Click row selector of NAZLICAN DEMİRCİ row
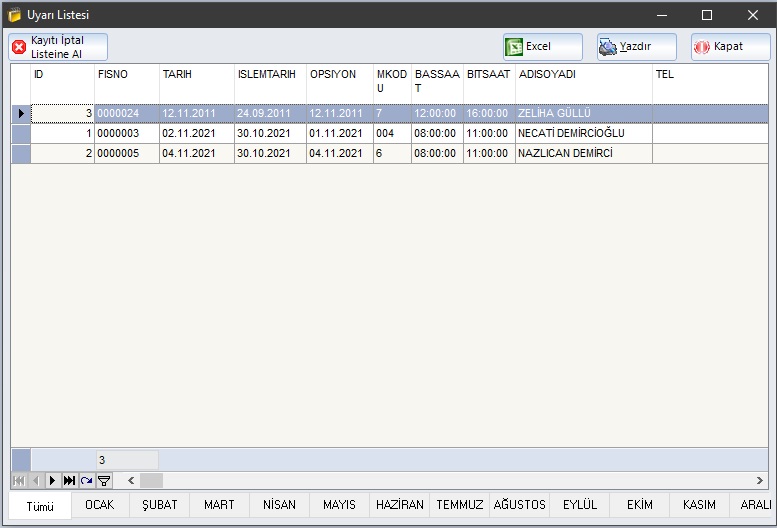The width and height of the screenshot is (777, 528). point(20,153)
